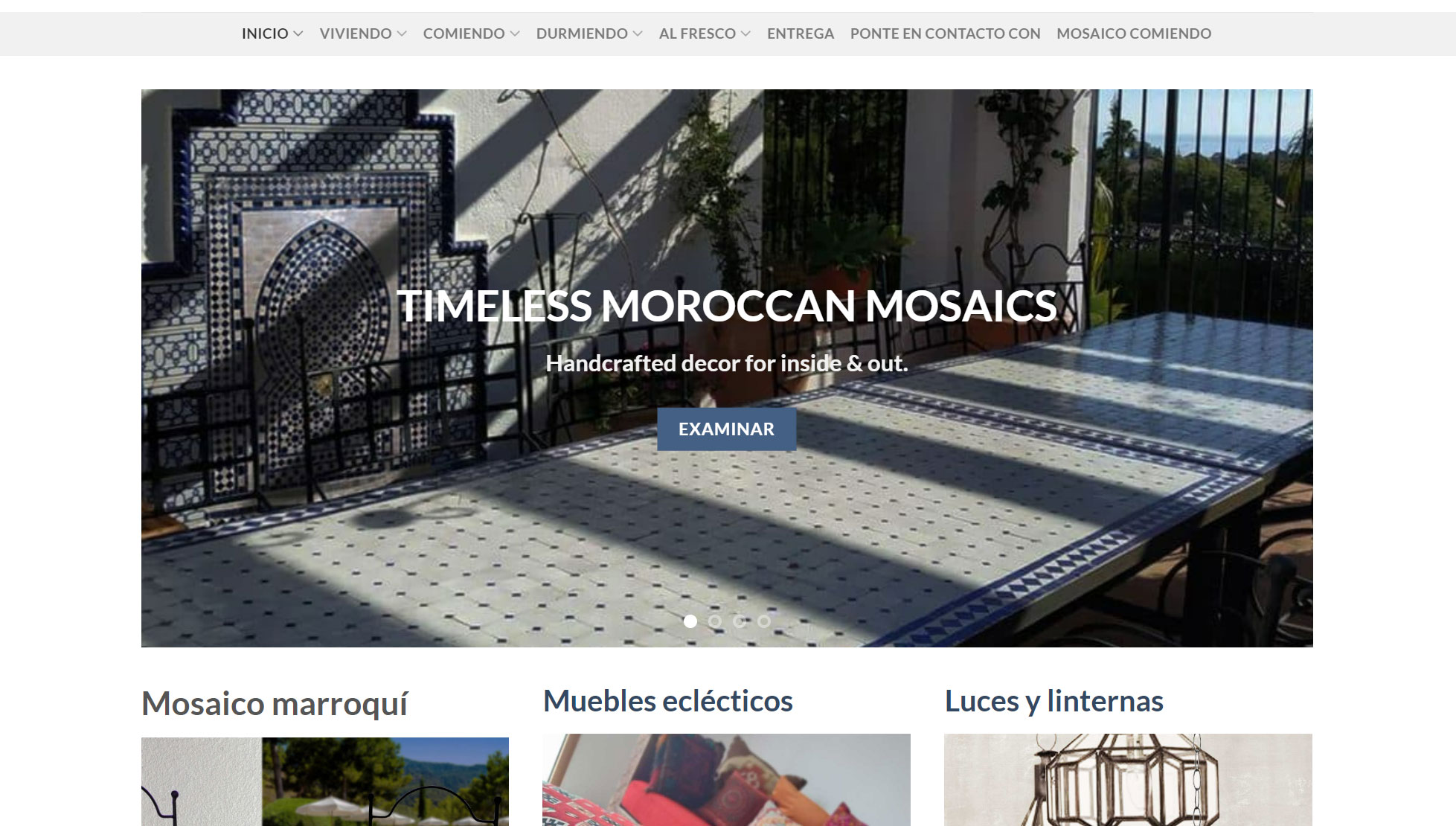This screenshot has width=1456, height=826.
Task: Open the ENTREGA menu item
Action: click(x=801, y=33)
